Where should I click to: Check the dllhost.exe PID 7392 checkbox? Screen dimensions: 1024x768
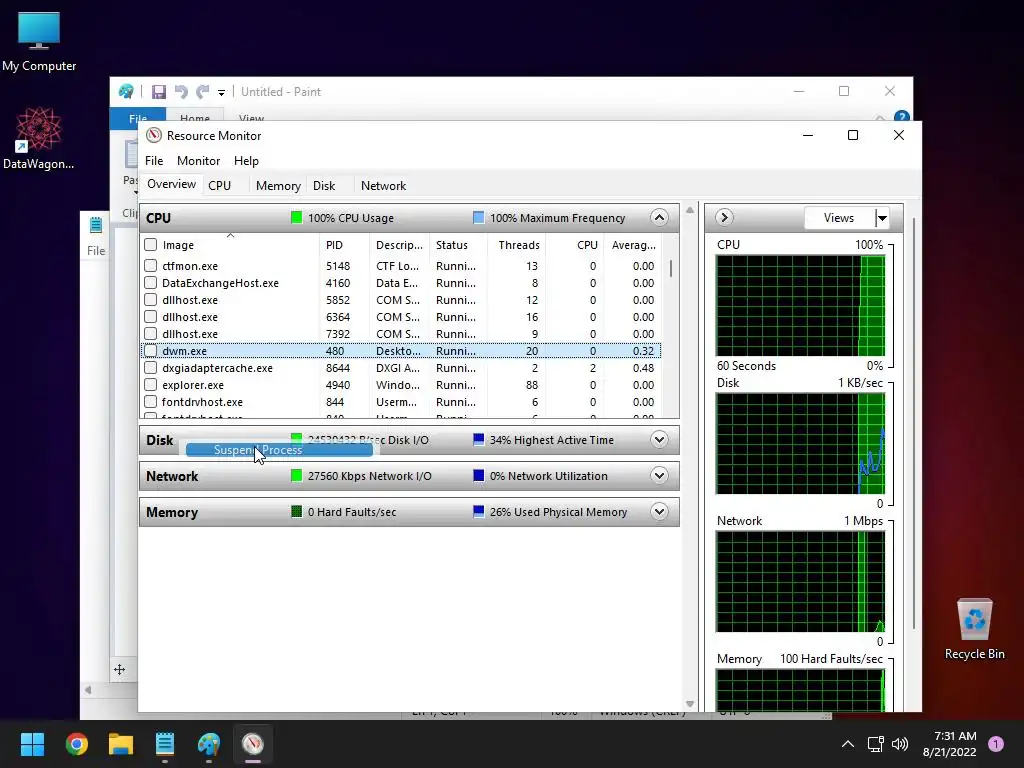151,334
